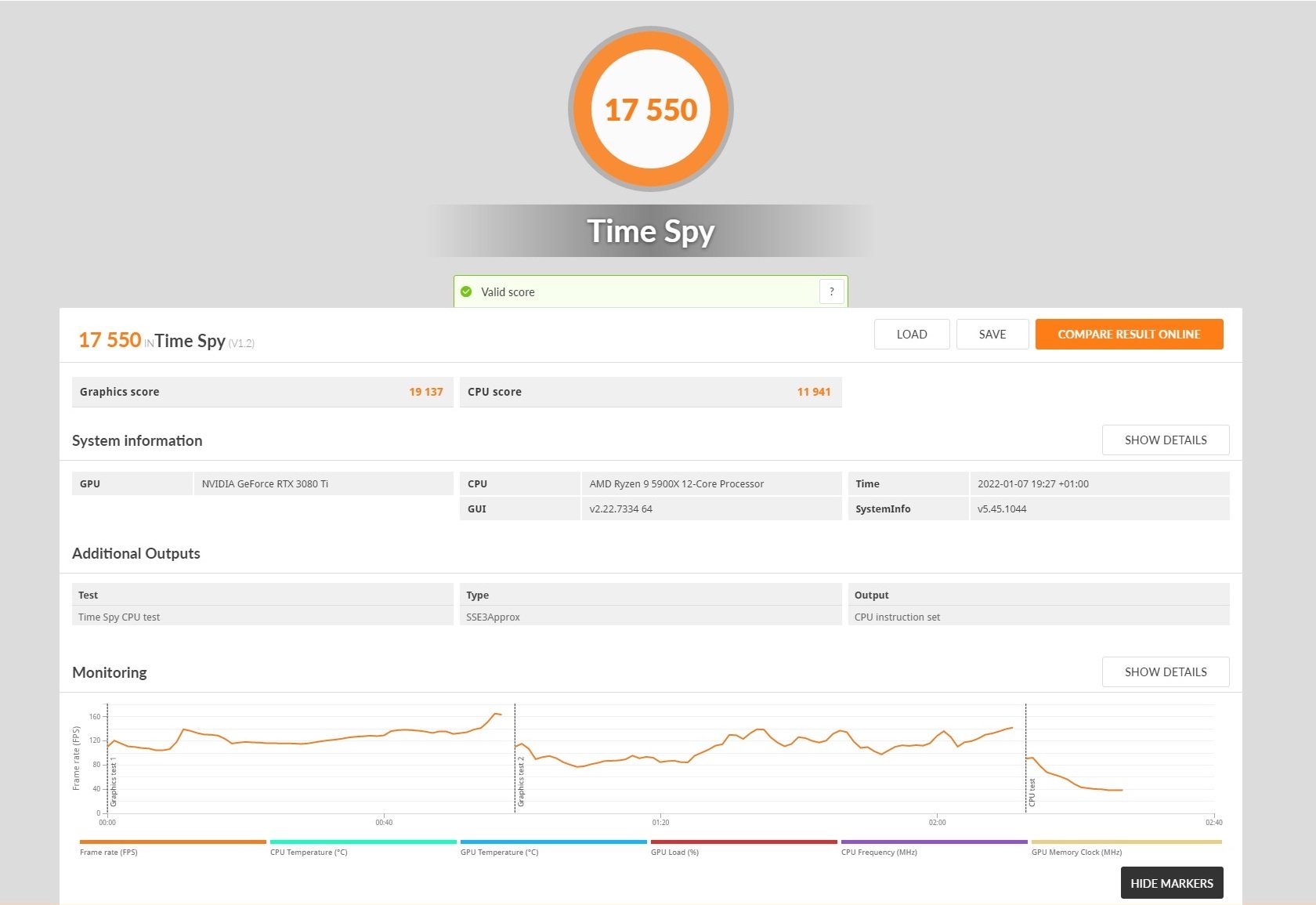
Task: Click the 02:00 time axis label
Action: [937, 822]
